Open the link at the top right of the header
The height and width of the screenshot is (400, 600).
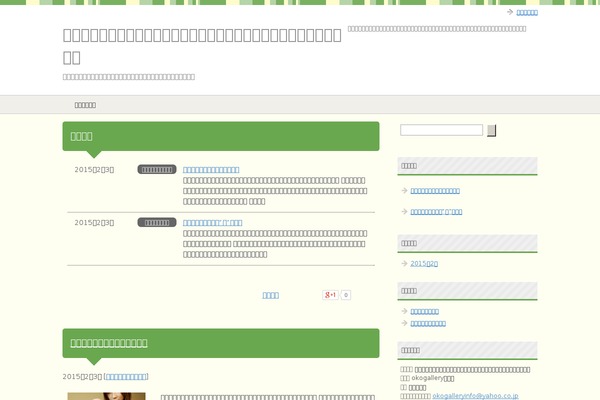527,13
